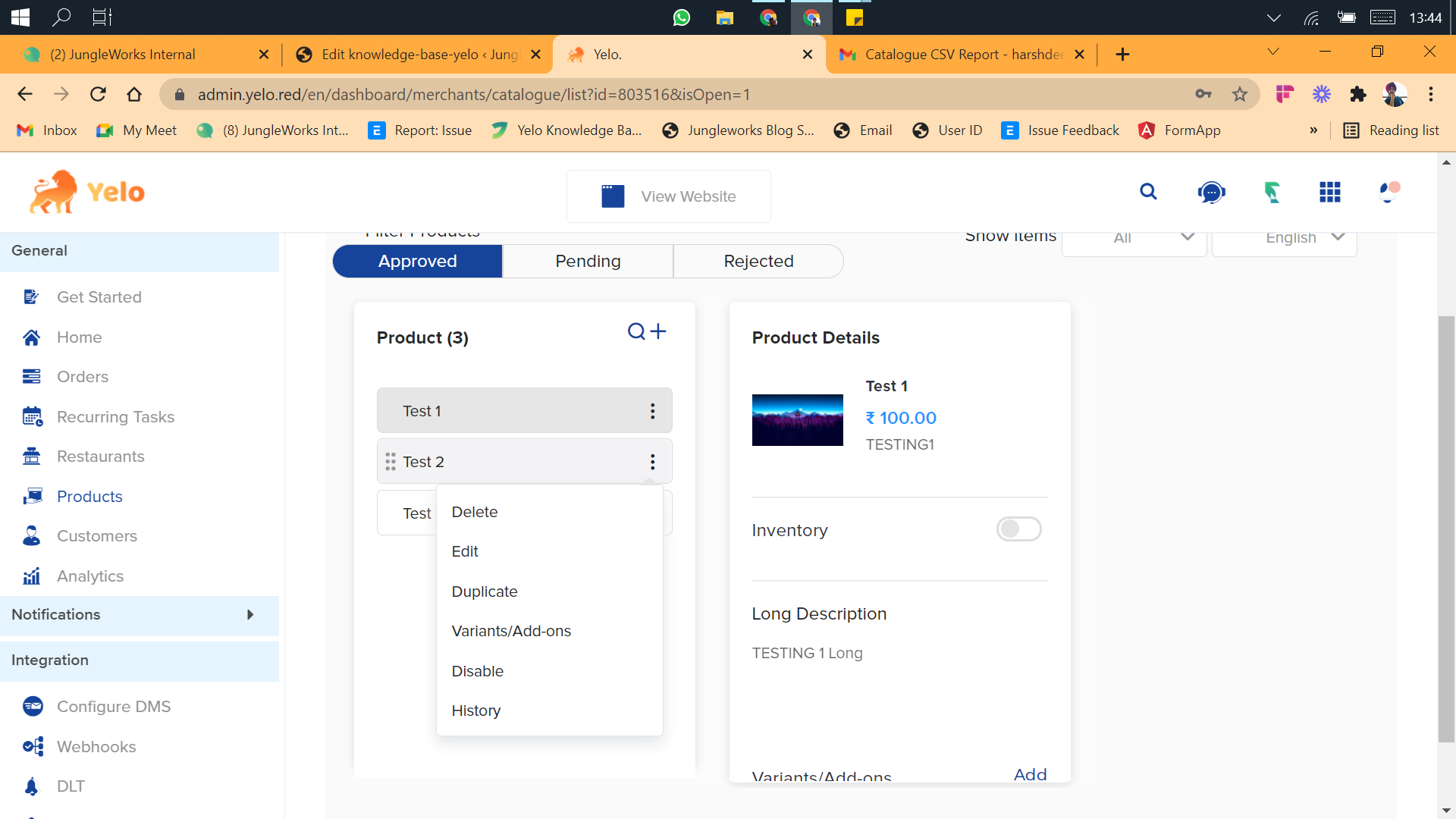1456x819 pixels.
Task: Open the apps grid icon in header
Action: click(x=1329, y=193)
